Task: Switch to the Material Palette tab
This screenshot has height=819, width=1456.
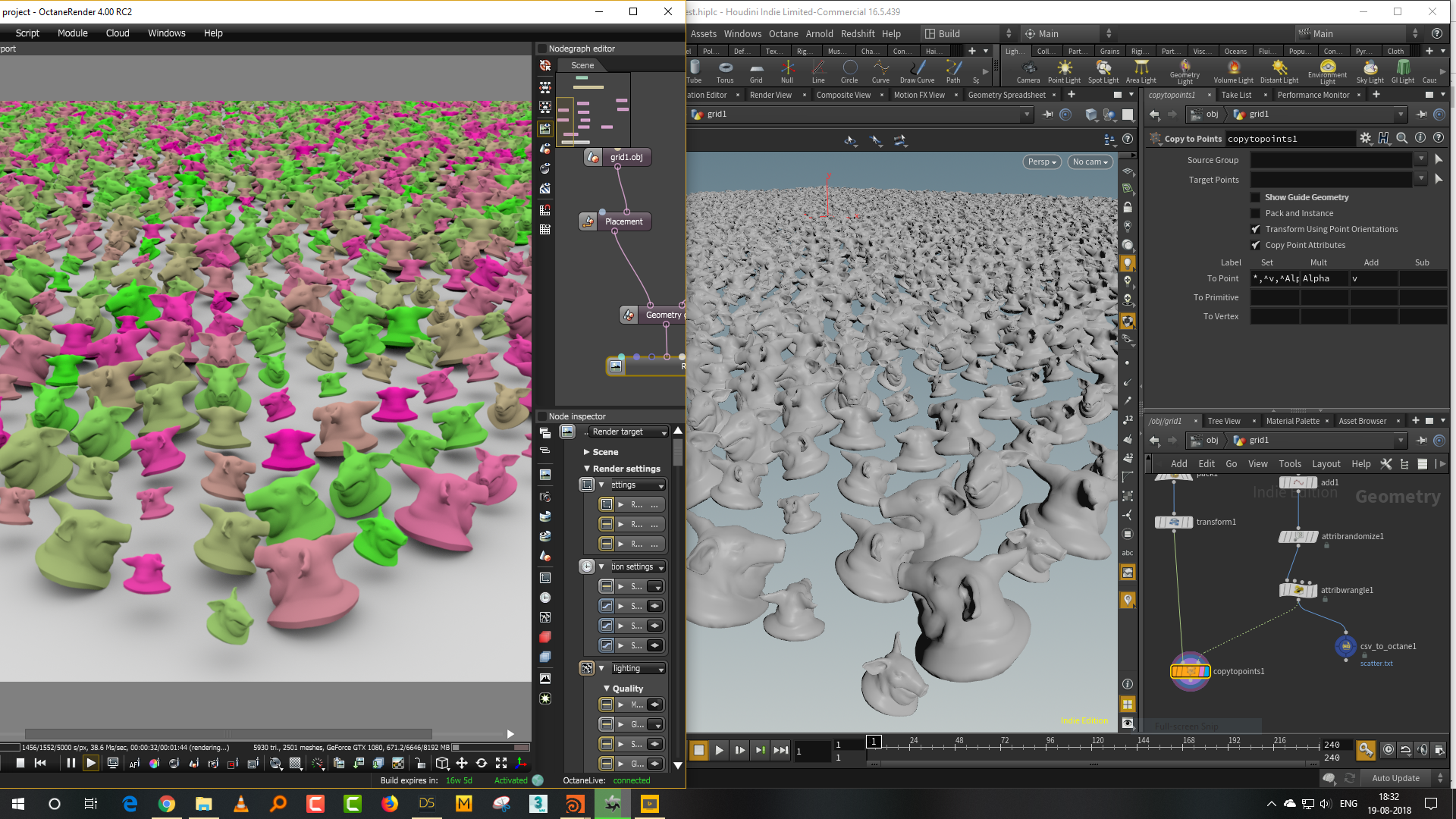Action: point(1292,421)
